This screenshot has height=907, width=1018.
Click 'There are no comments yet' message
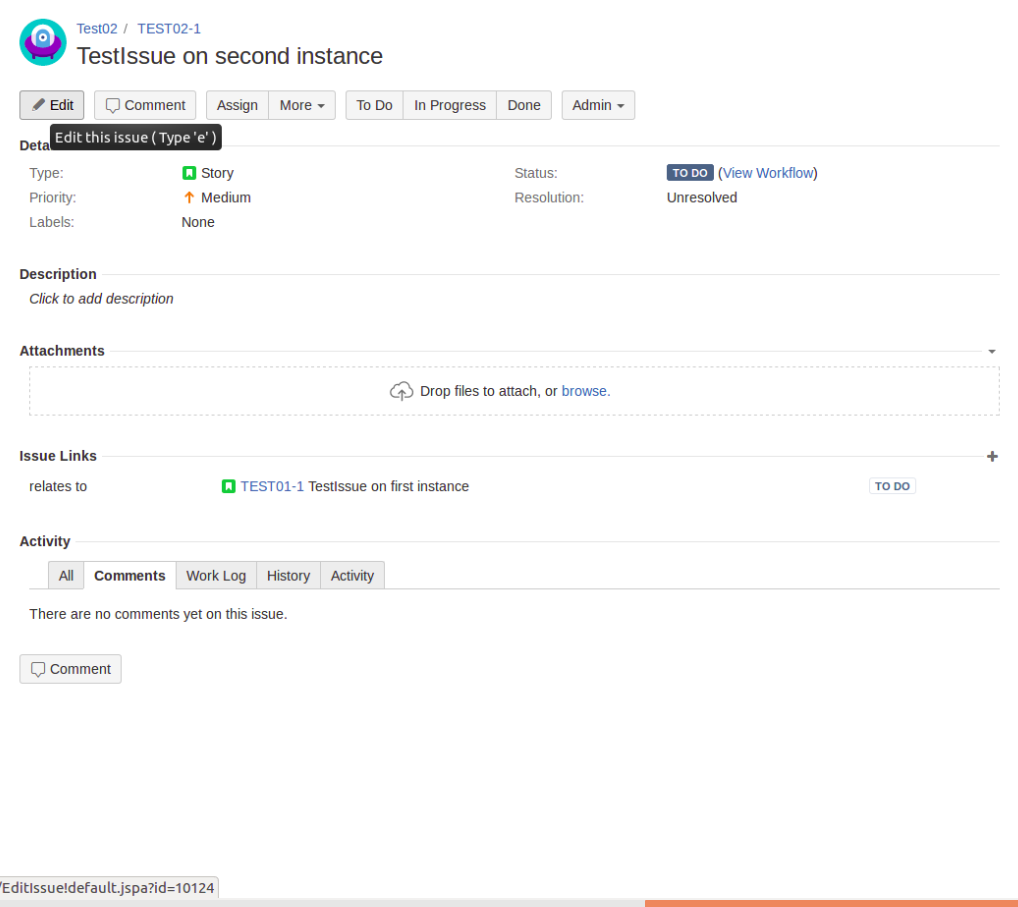[x=158, y=614]
